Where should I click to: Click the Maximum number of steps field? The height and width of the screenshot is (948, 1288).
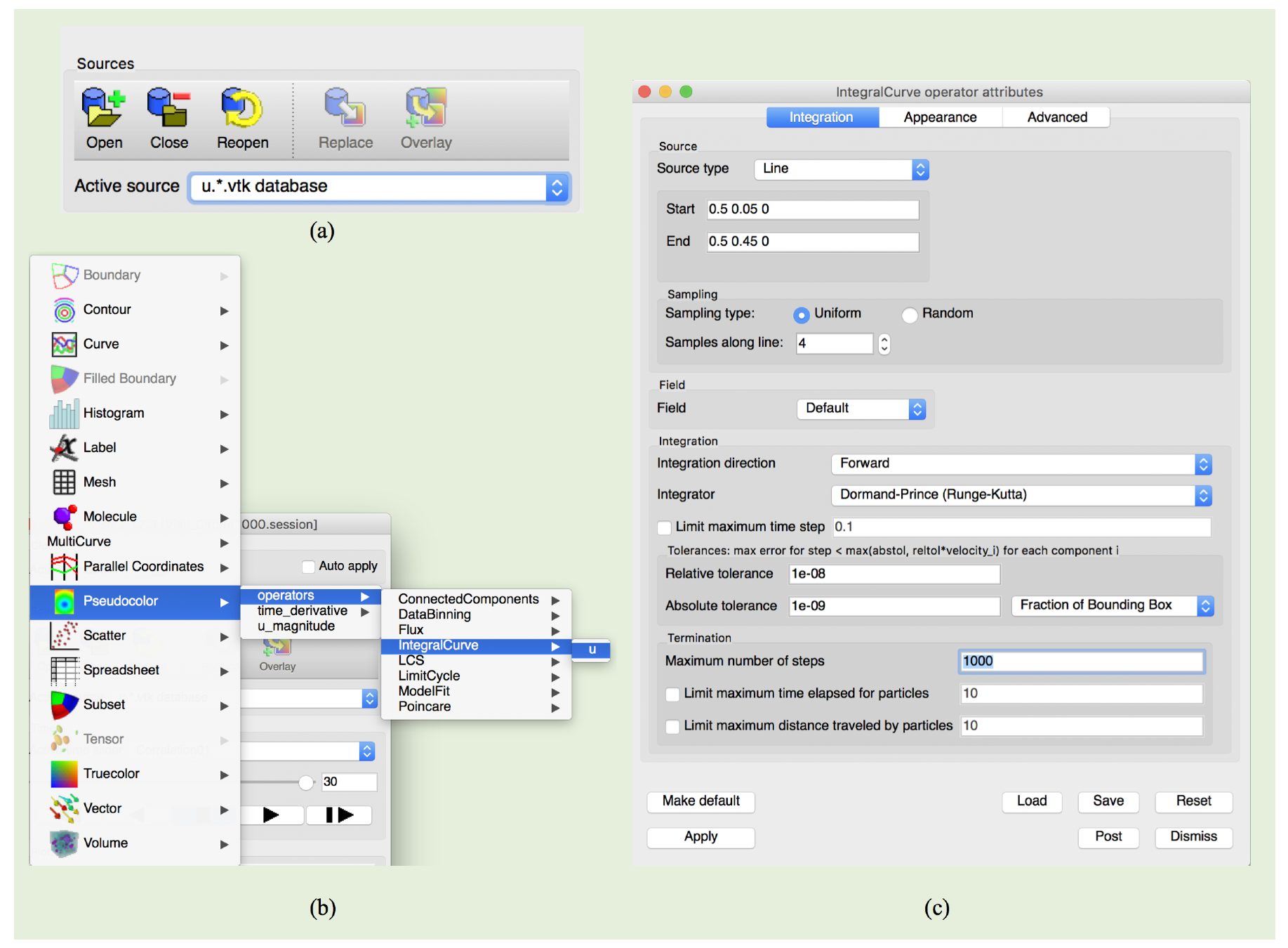(1080, 661)
